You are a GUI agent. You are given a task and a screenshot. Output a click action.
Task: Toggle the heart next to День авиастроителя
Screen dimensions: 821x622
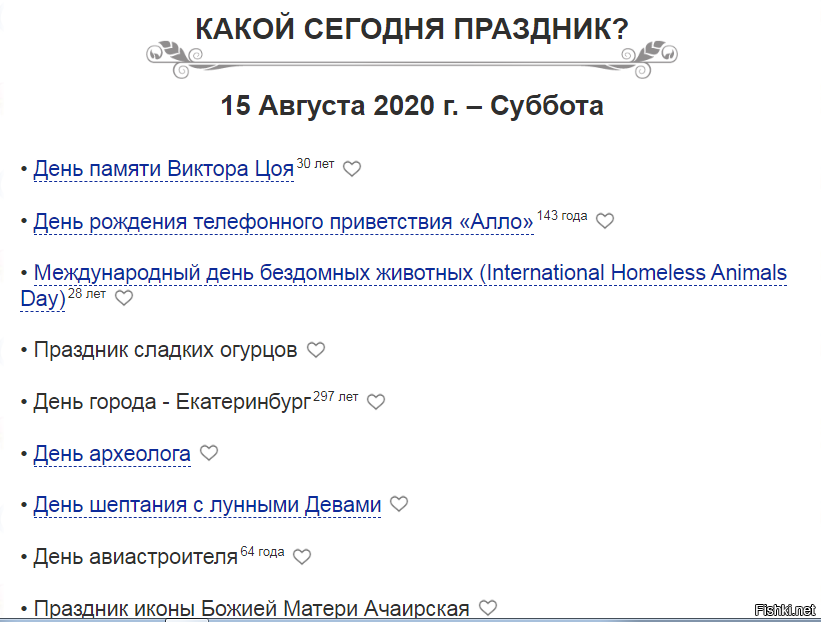302,556
